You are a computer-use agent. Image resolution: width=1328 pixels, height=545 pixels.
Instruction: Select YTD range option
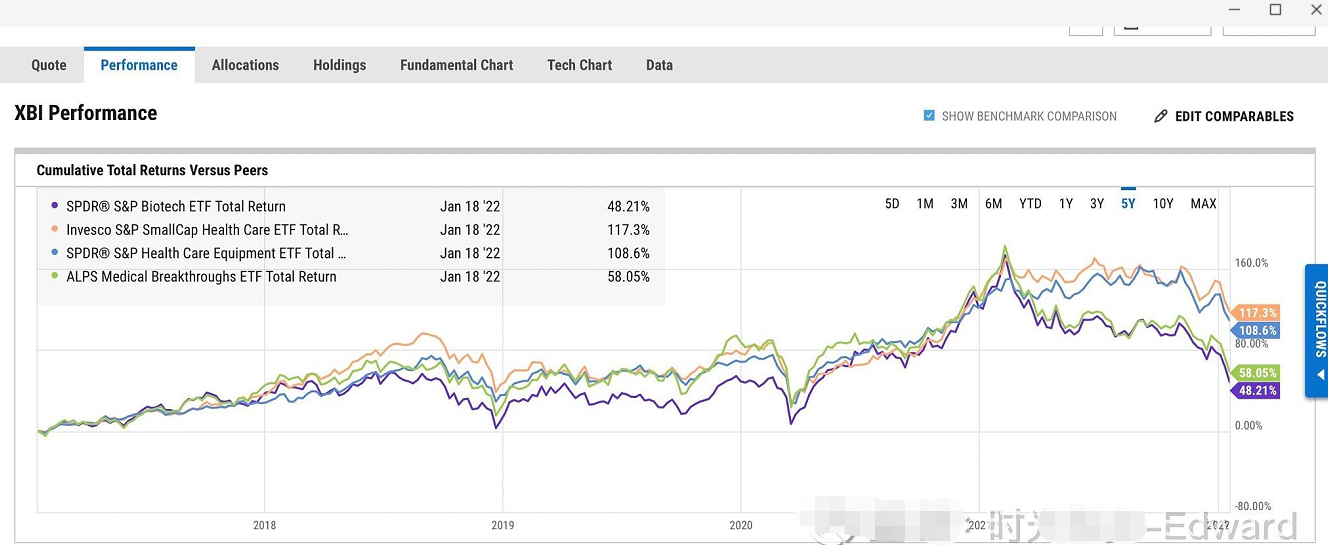tap(1030, 204)
